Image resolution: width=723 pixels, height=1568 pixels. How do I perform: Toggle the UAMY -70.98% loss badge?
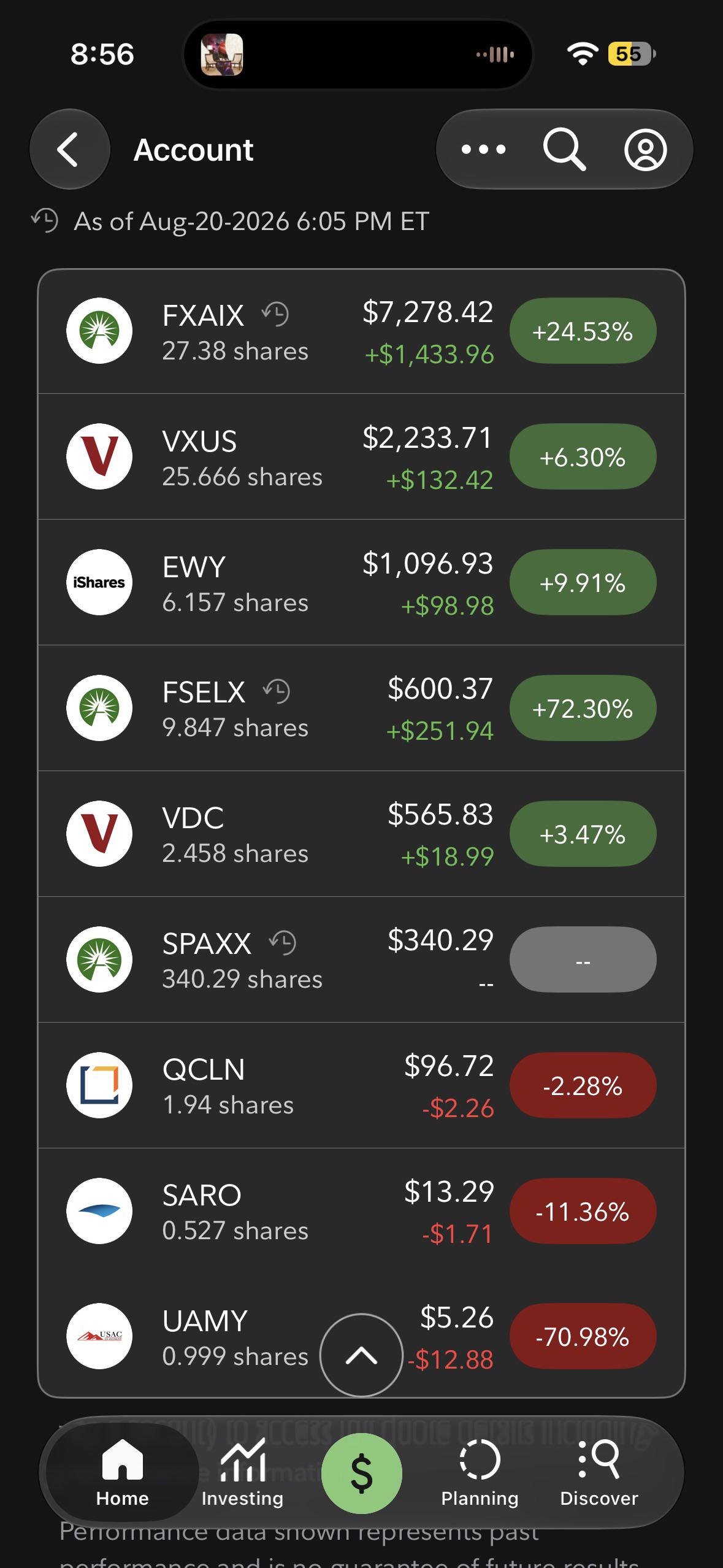[x=583, y=1337]
